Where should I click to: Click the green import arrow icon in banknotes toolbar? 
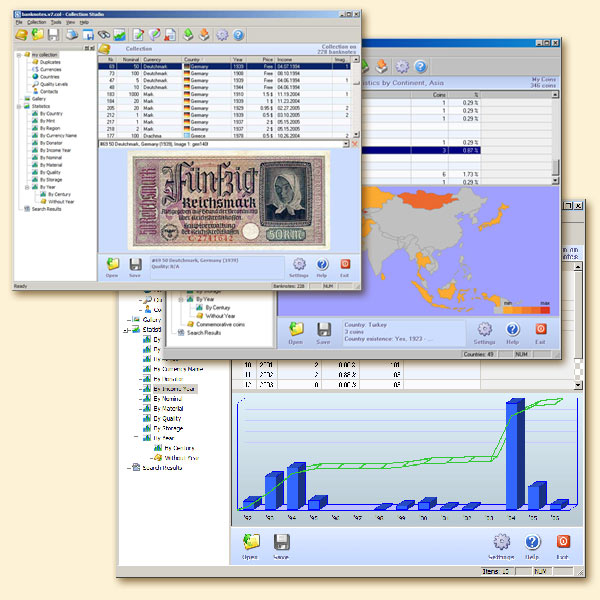click(x=188, y=35)
